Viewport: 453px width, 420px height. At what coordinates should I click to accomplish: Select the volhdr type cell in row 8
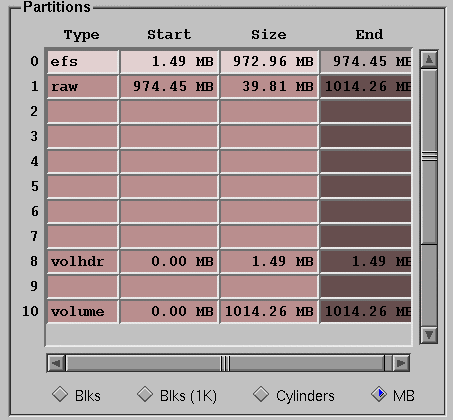(83, 262)
